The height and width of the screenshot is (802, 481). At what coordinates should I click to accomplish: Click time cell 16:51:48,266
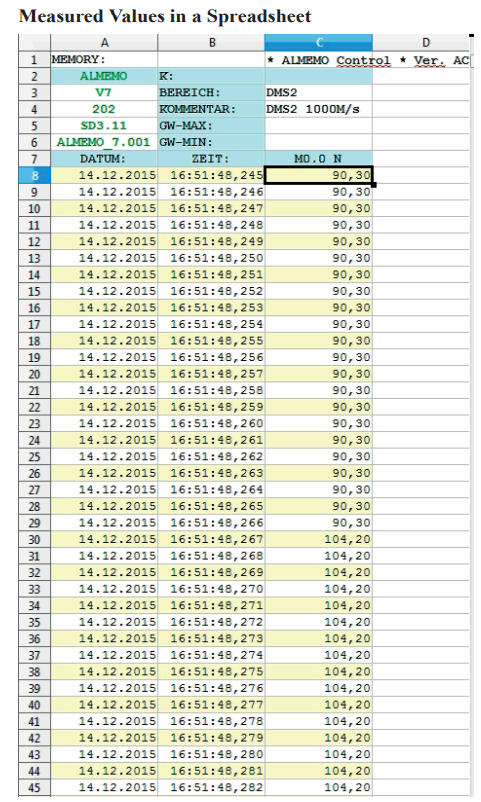(x=211, y=523)
